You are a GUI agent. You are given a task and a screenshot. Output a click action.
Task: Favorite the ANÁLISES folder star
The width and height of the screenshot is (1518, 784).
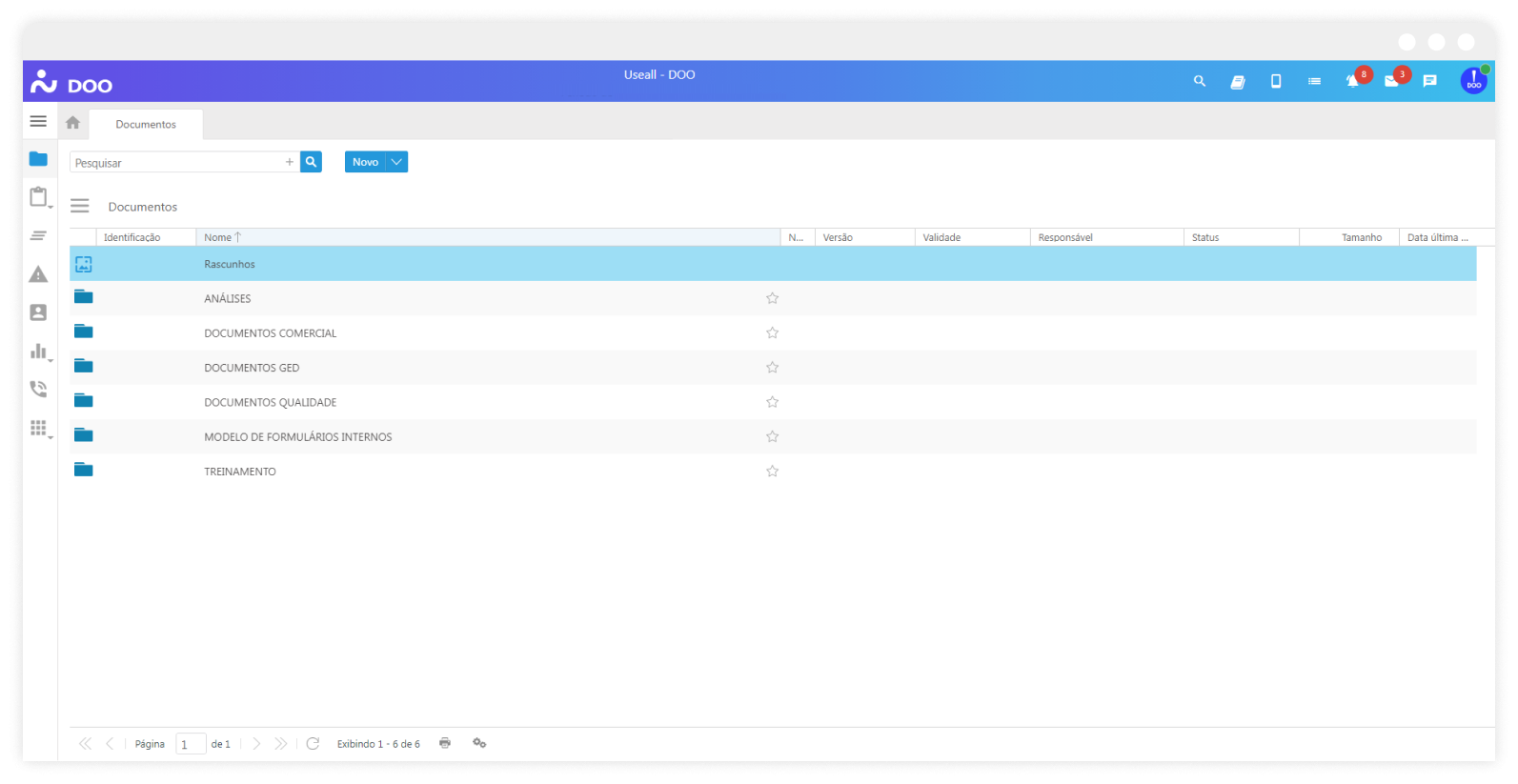pos(773,298)
